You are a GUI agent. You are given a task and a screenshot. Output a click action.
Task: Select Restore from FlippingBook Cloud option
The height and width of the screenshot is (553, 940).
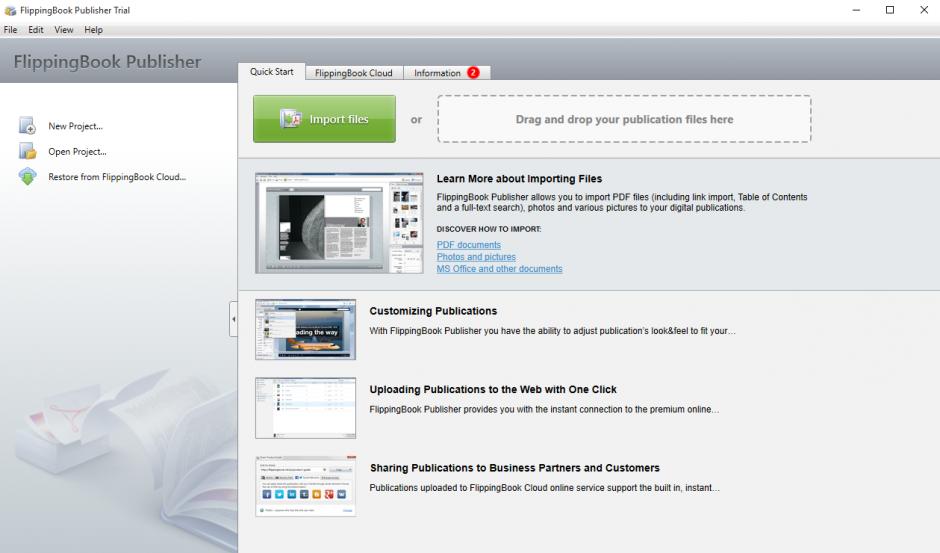tap(117, 177)
